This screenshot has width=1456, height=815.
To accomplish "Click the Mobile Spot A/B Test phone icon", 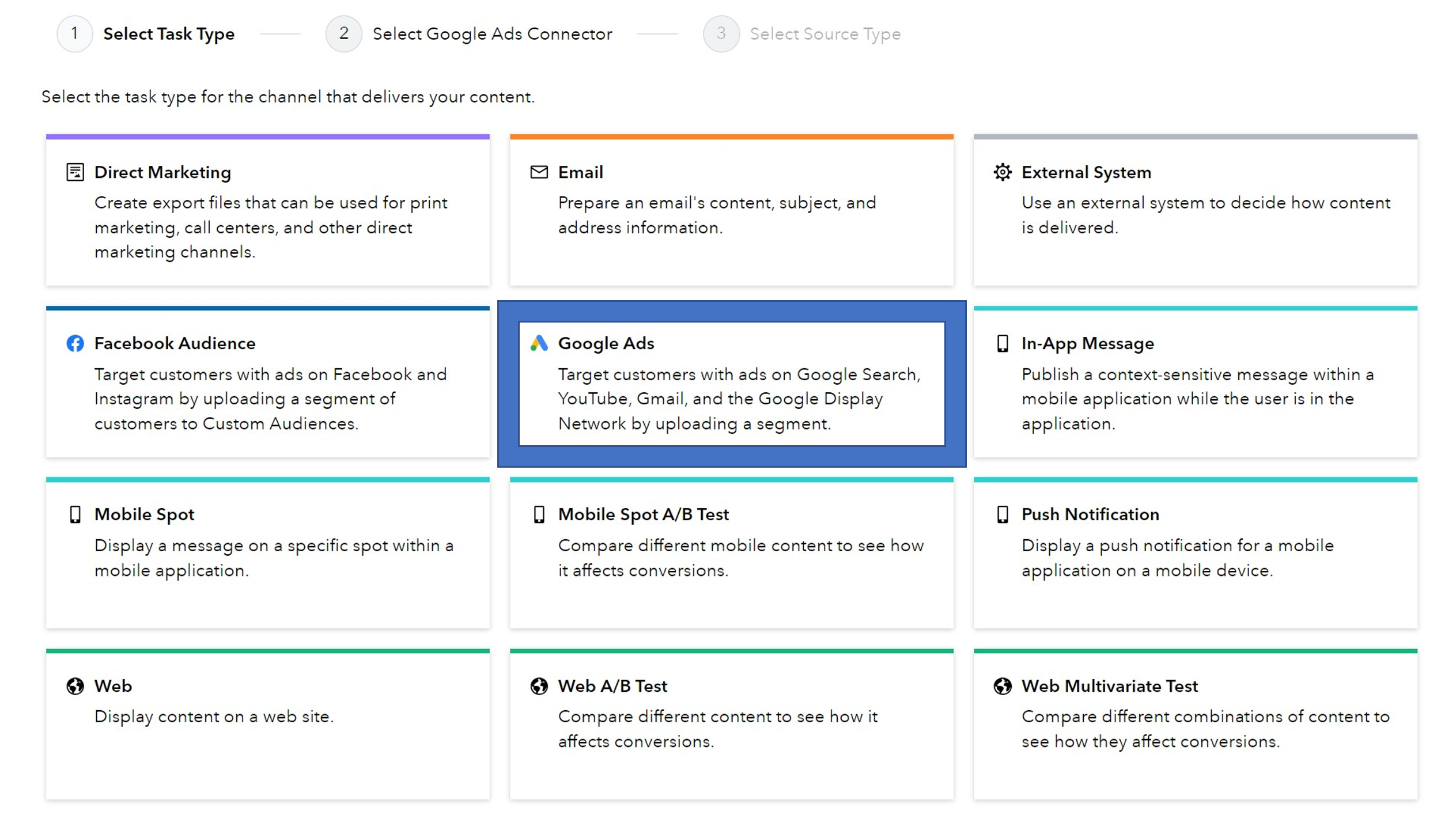I will click(539, 514).
